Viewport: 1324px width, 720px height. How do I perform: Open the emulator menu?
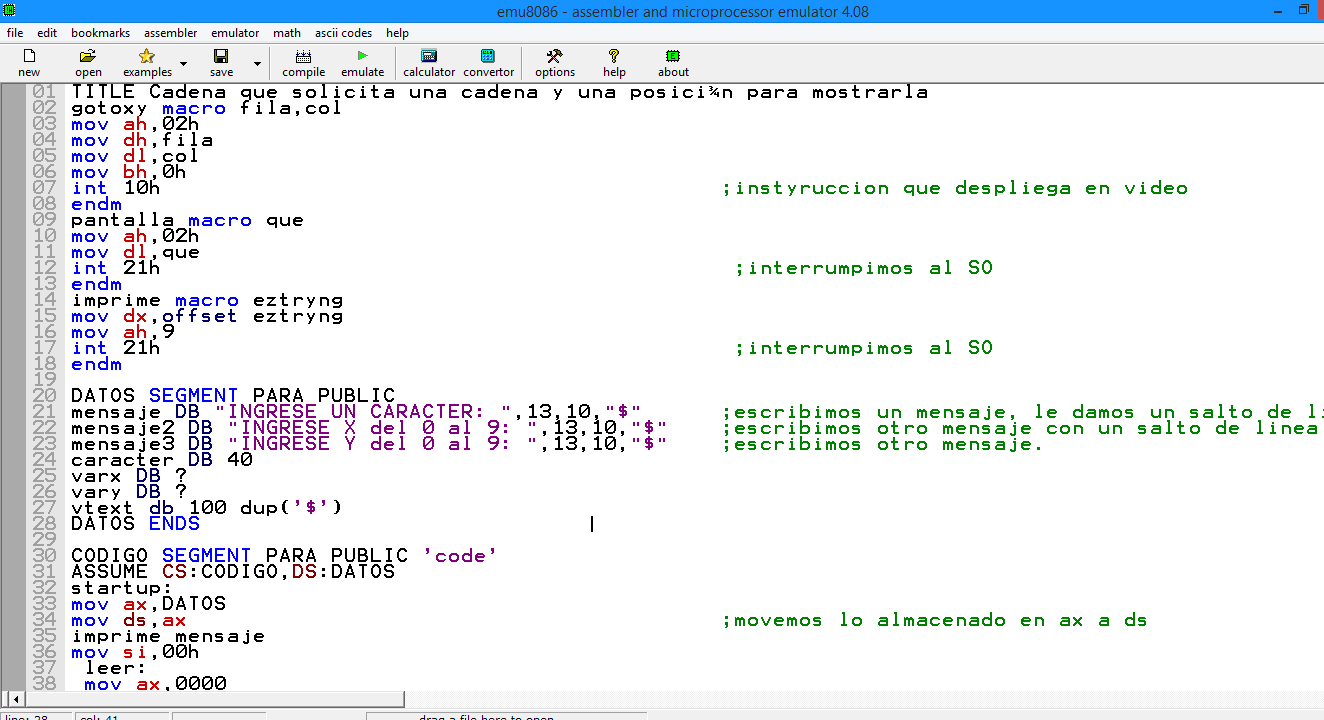pyautogui.click(x=235, y=33)
